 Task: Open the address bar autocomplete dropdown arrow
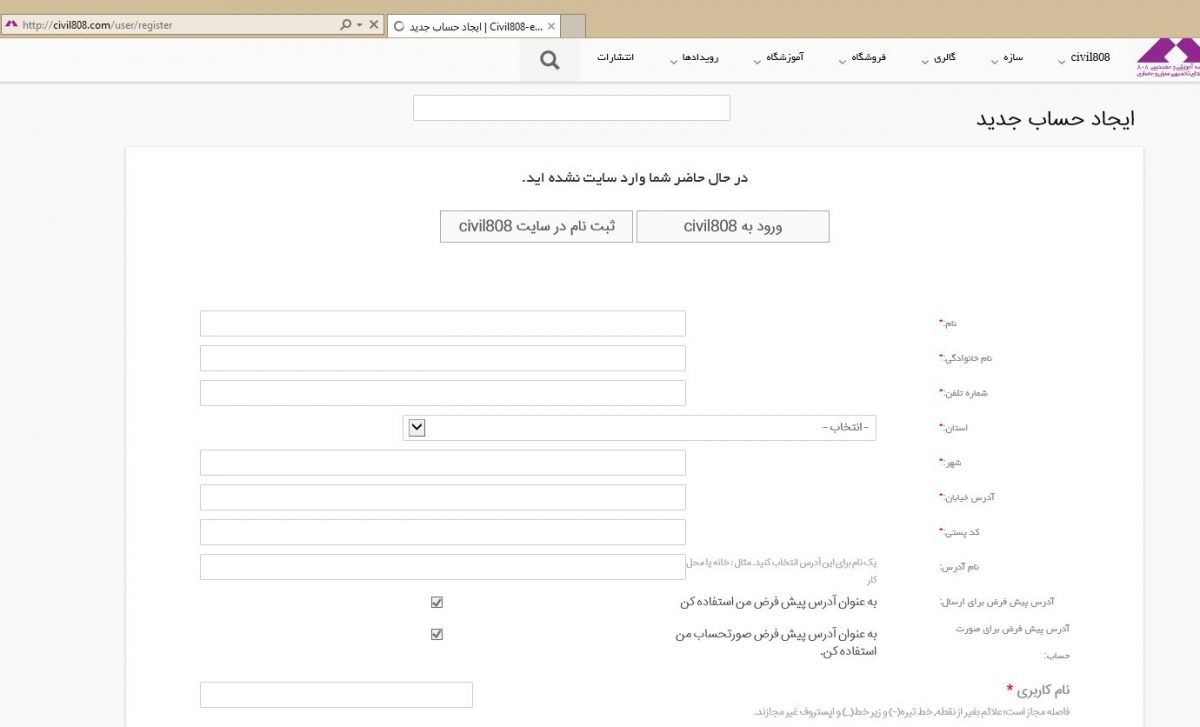[x=359, y=25]
